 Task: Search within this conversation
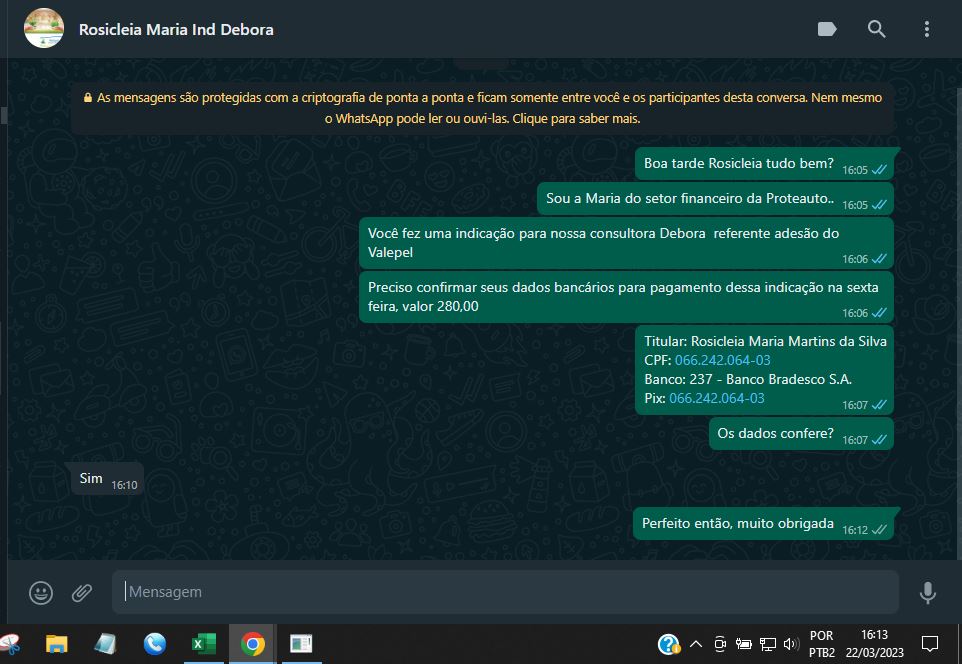[x=876, y=29]
